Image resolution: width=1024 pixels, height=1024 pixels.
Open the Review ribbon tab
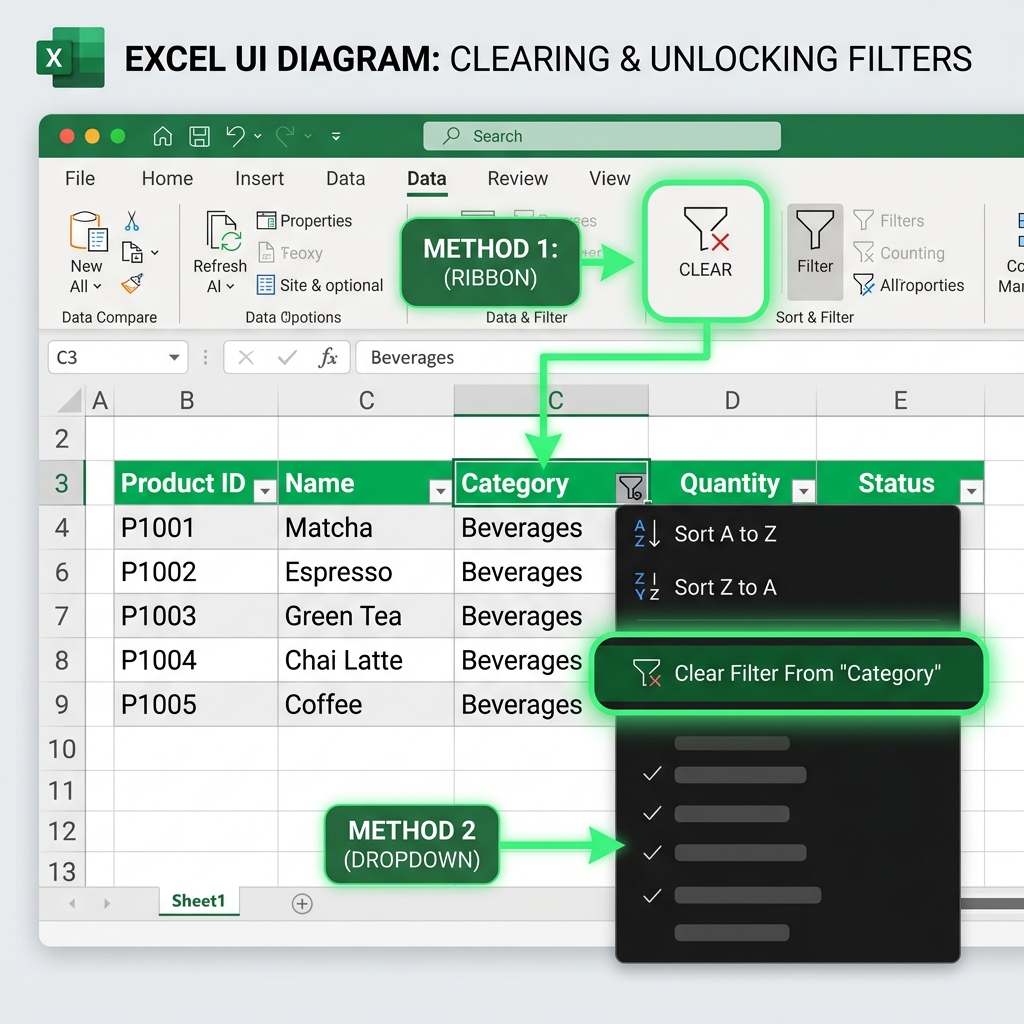point(517,178)
